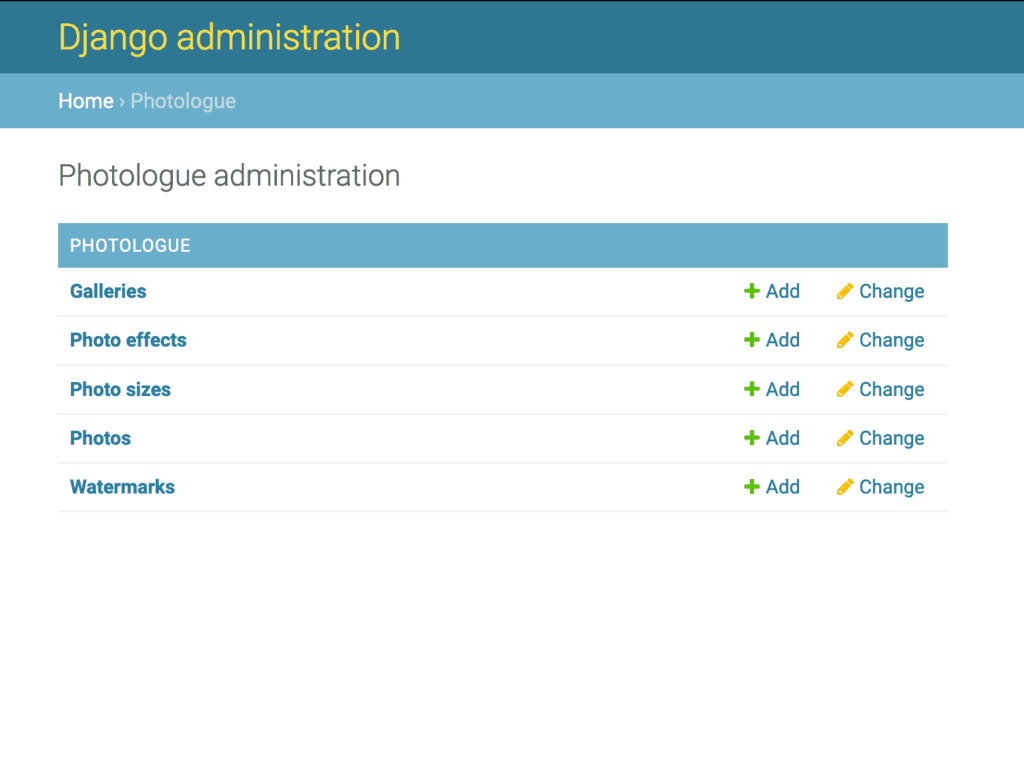Click the green plus icon for Galleries
Viewport: 1024px width, 760px height.
pyautogui.click(x=752, y=291)
